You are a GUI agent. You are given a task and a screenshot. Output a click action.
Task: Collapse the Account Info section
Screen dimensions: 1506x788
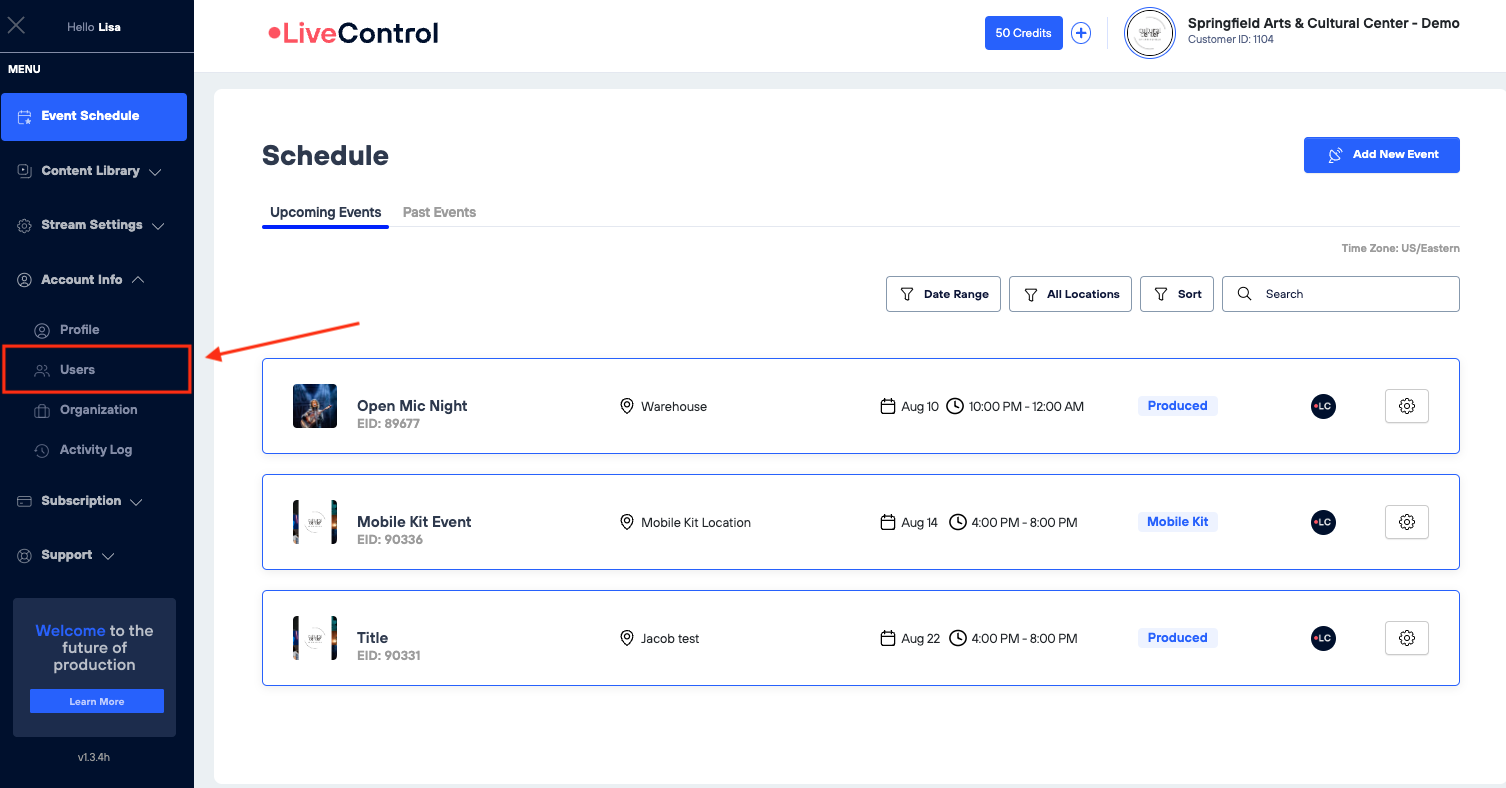click(83, 280)
